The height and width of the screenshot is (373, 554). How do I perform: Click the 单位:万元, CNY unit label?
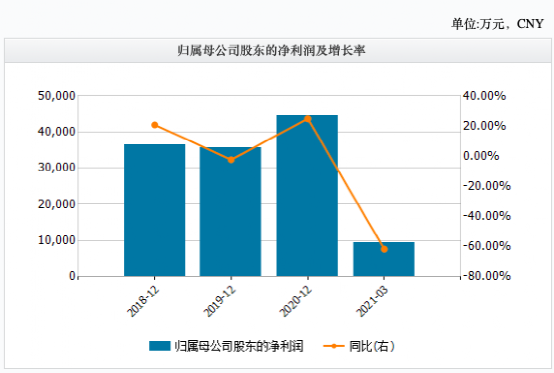[497, 24]
